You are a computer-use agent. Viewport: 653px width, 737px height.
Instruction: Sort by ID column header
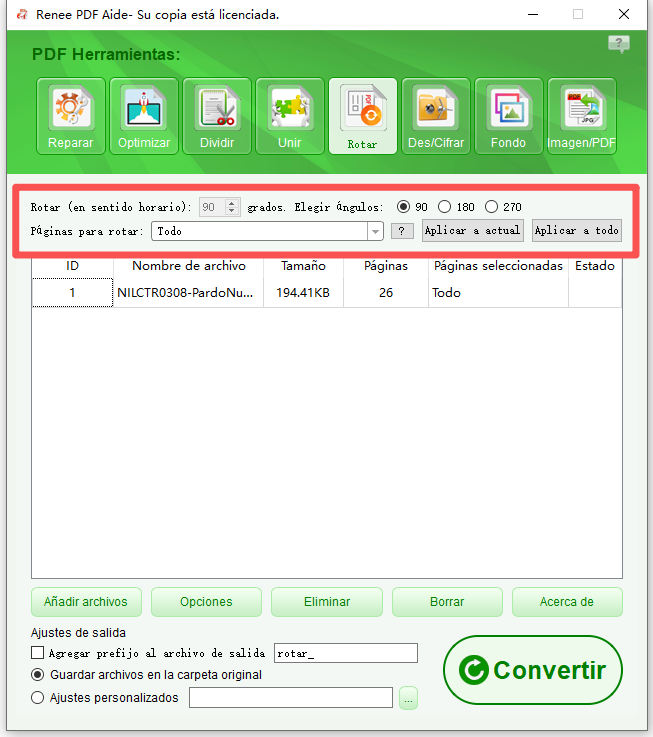point(72,266)
